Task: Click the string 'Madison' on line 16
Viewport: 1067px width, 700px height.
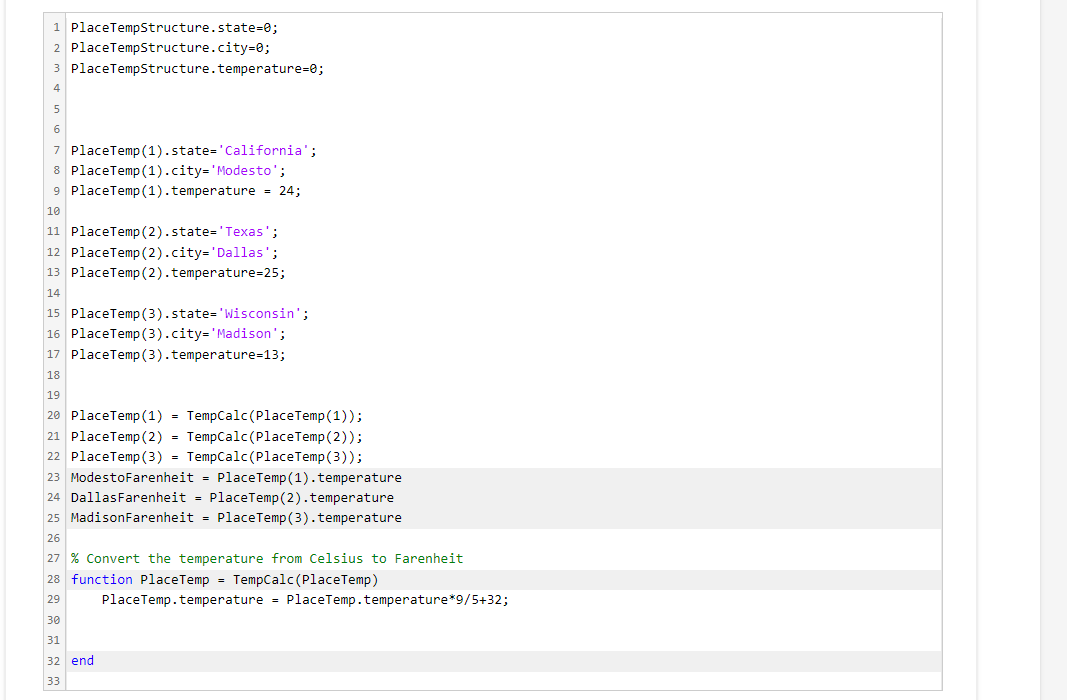Action: coord(244,334)
